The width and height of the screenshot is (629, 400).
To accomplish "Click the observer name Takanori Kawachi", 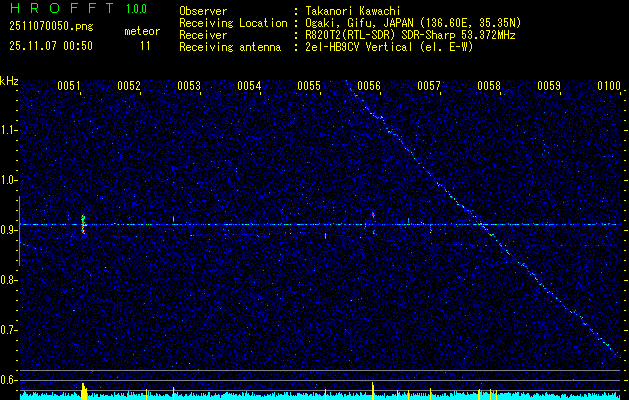I will [353, 11].
